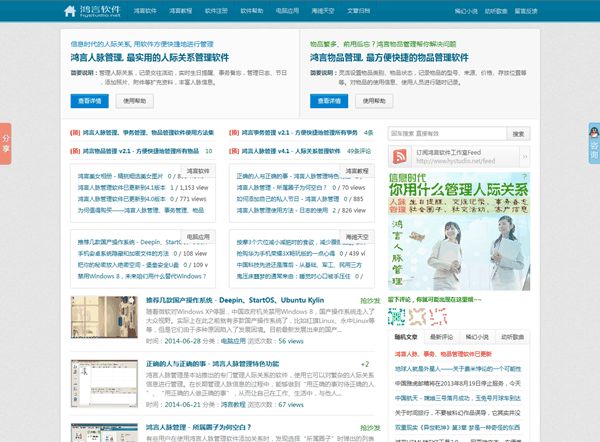
Task: Open 文章归档 in the top navigation
Action: pyautogui.click(x=359, y=11)
